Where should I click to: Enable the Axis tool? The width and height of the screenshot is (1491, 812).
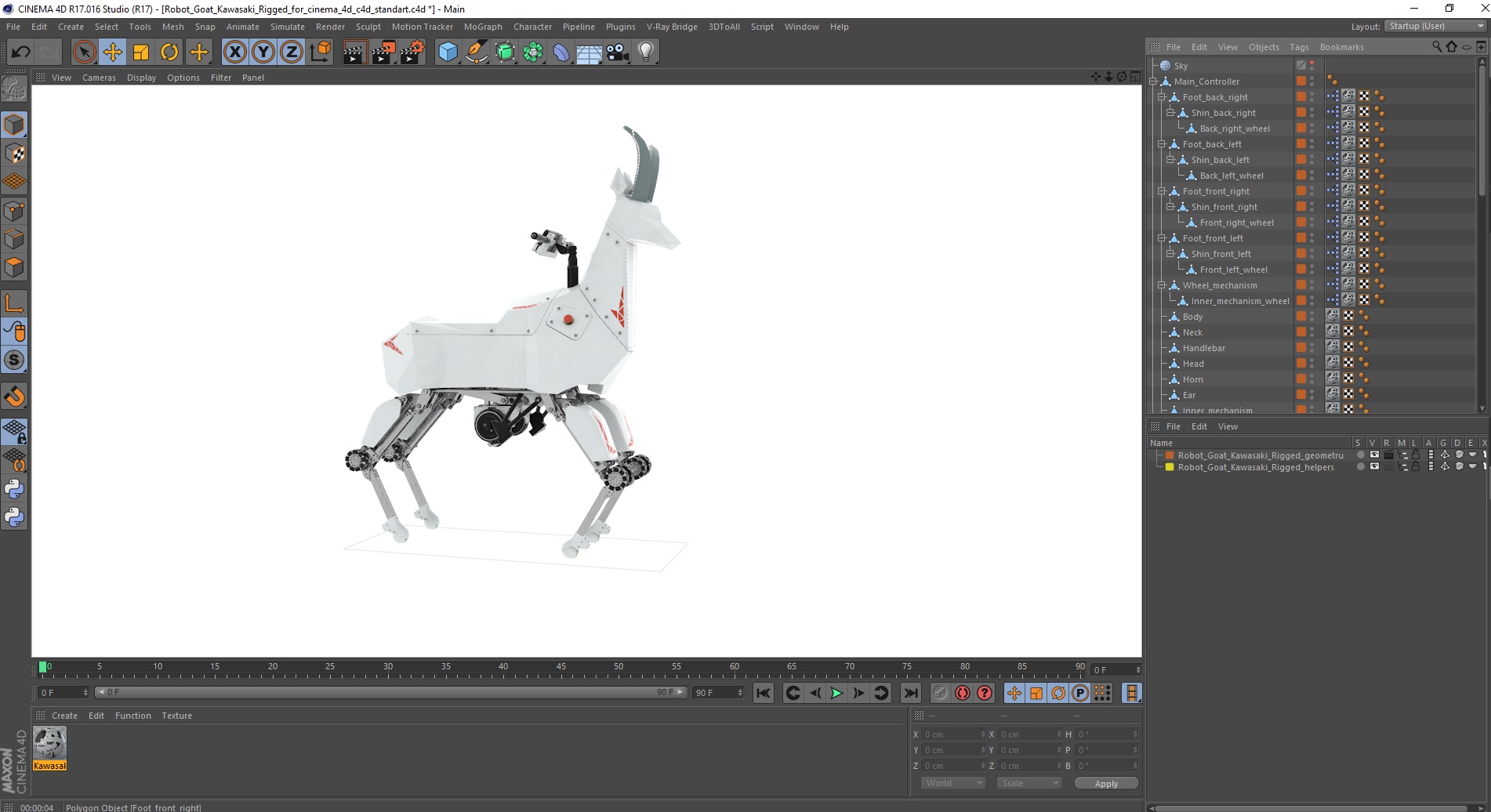(14, 303)
